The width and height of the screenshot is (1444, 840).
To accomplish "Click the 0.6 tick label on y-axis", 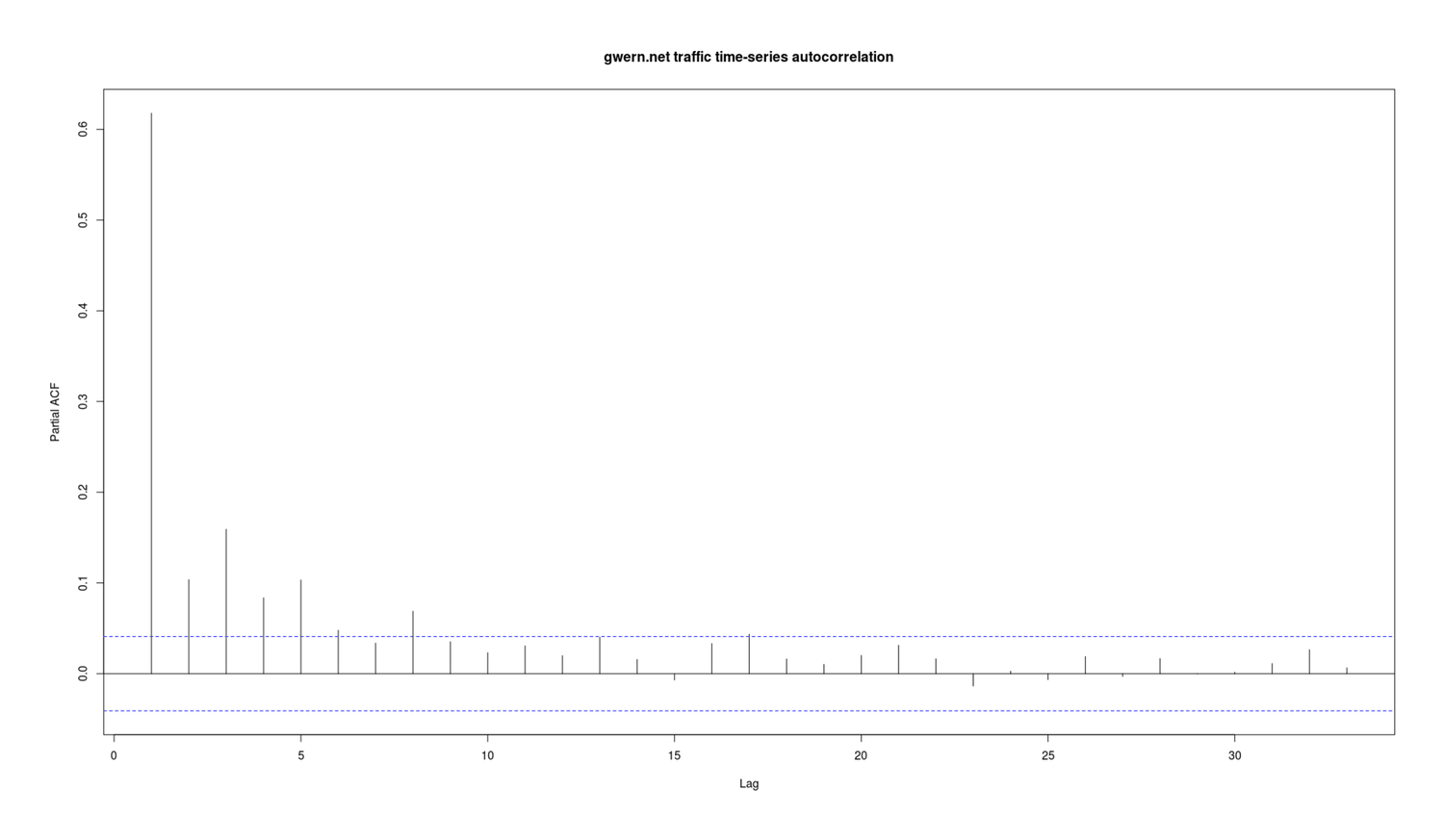I will (x=85, y=129).
